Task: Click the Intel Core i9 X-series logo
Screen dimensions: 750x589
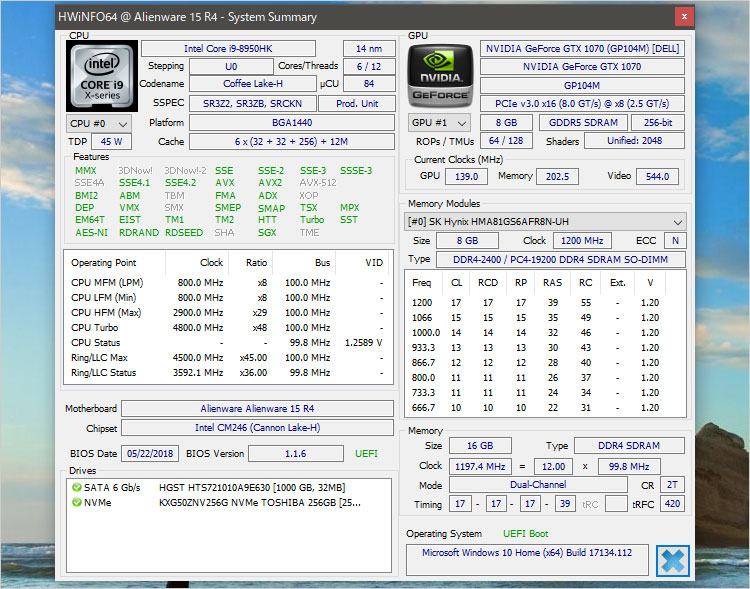Action: click(102, 76)
